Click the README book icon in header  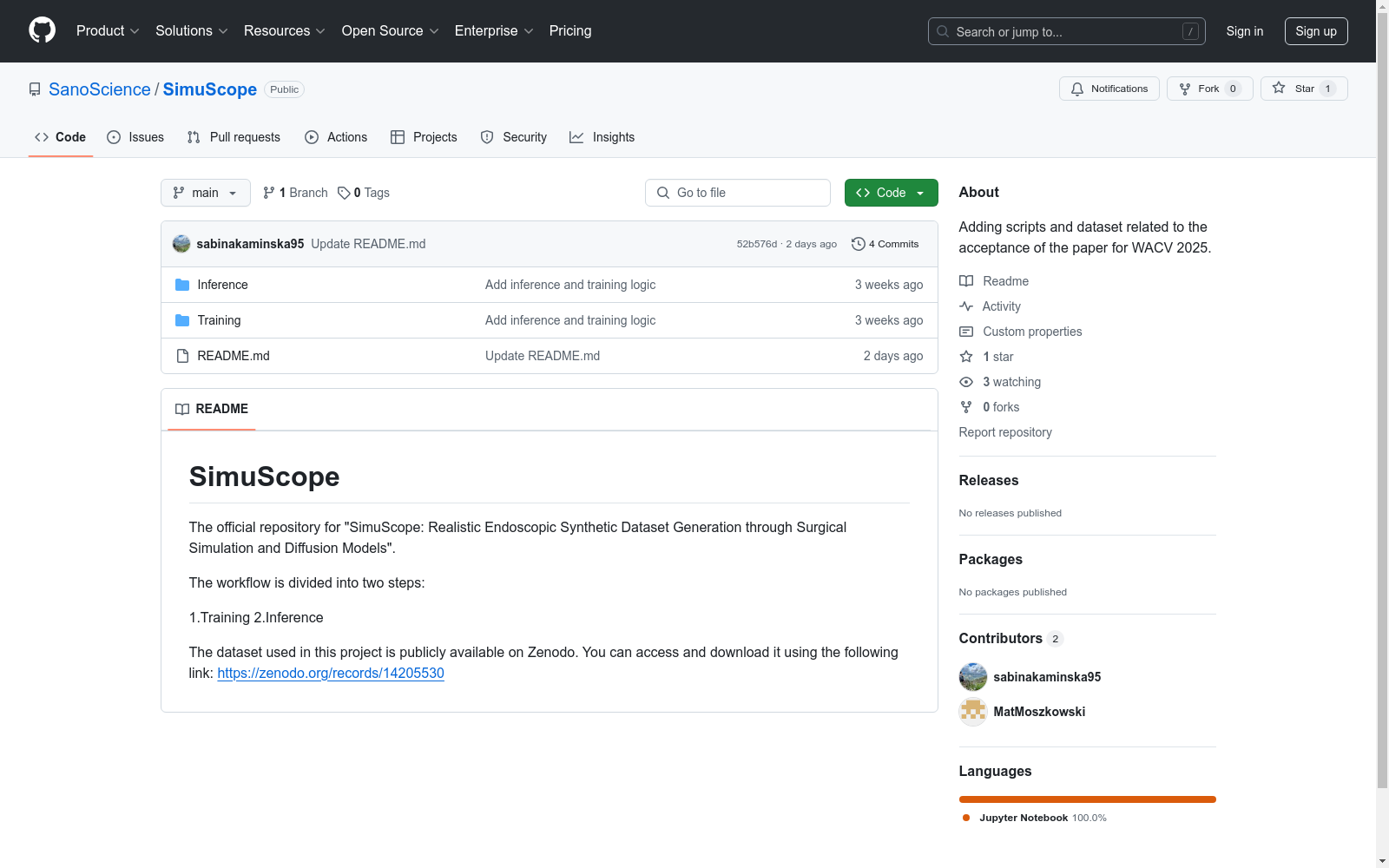[182, 409]
